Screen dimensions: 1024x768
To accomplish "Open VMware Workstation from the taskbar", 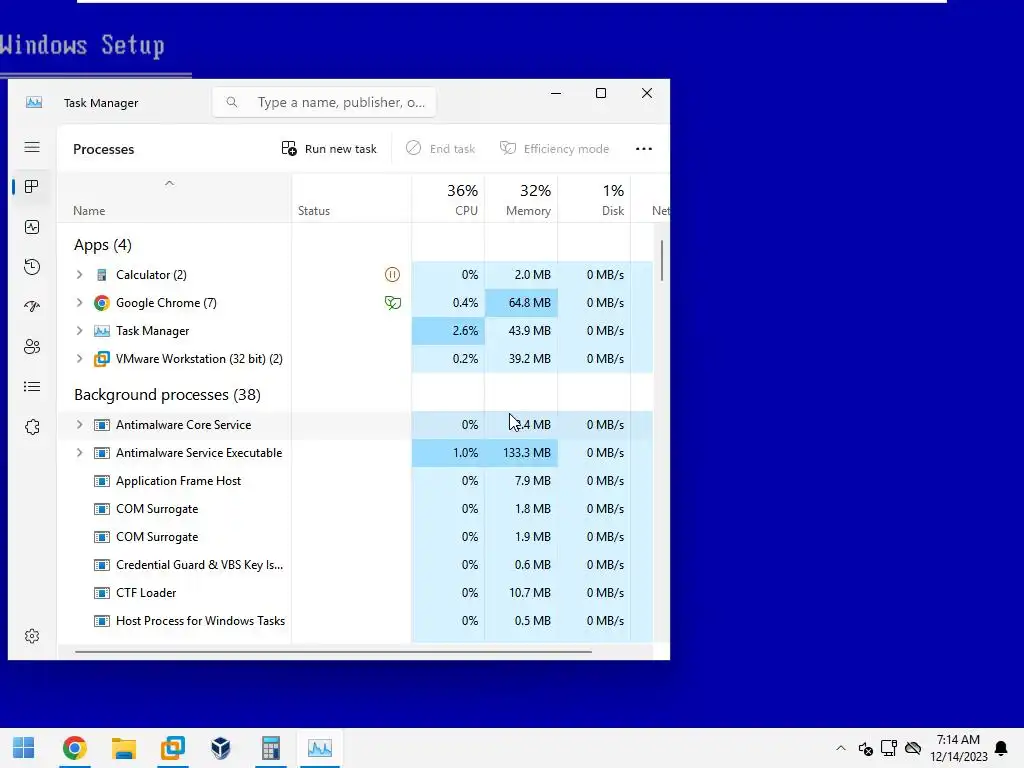I will point(172,748).
